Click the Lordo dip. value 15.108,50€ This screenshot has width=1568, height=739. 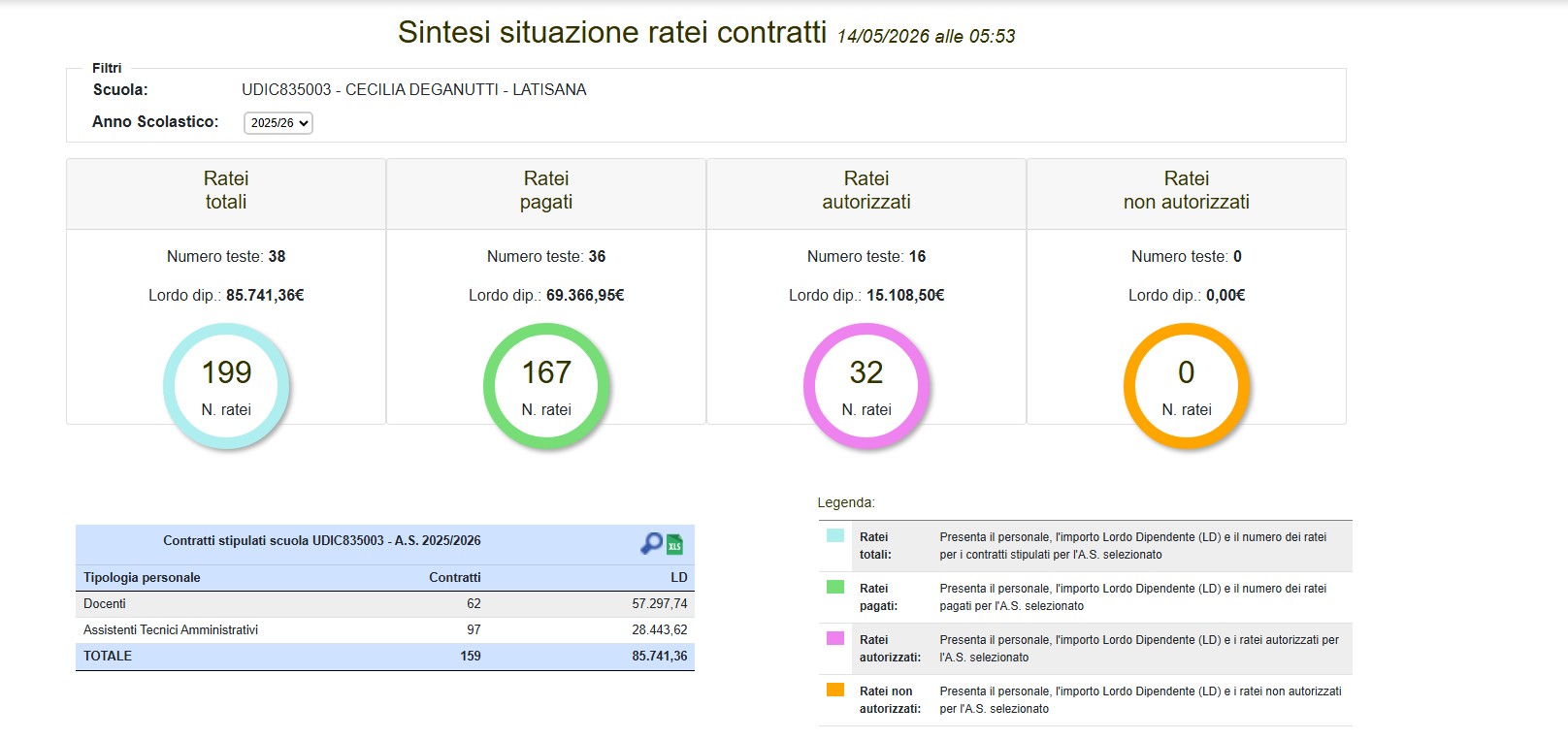point(905,295)
